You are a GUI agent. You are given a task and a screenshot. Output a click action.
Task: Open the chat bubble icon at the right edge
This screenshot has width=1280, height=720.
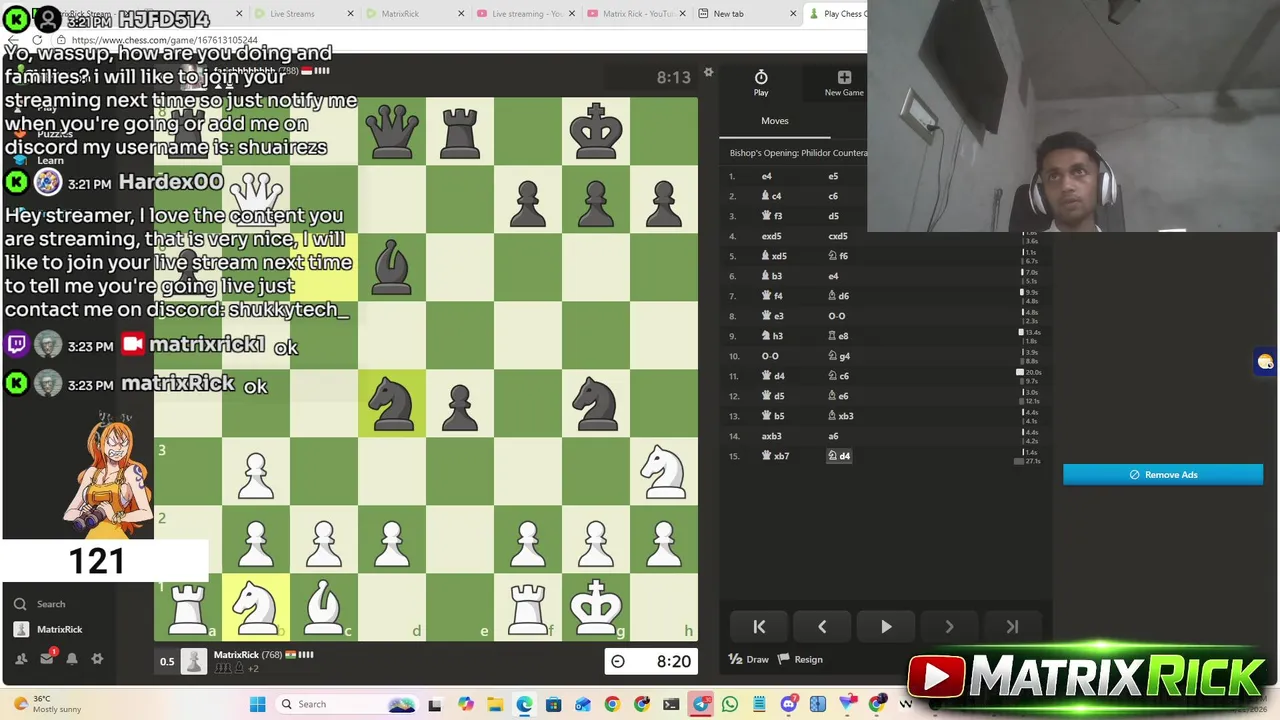[1266, 362]
